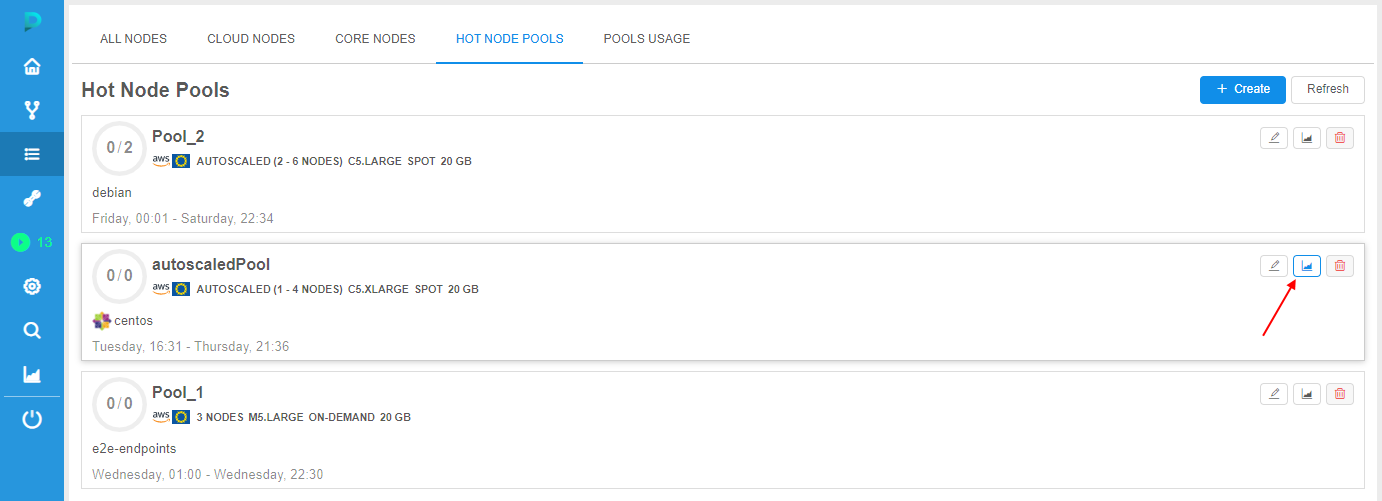Open the Pool_2 pool title
Viewport: 1382px width, 501px height.
(x=178, y=137)
